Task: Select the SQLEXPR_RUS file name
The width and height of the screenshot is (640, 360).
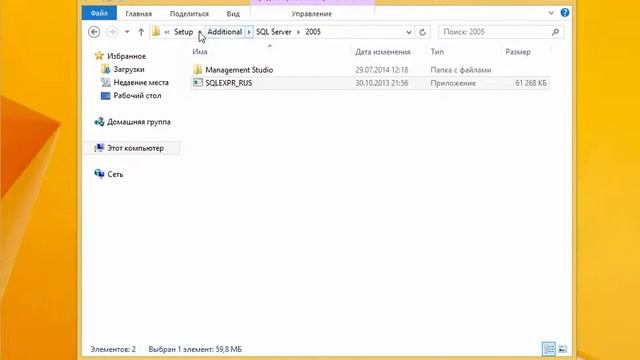Action: (x=229, y=83)
